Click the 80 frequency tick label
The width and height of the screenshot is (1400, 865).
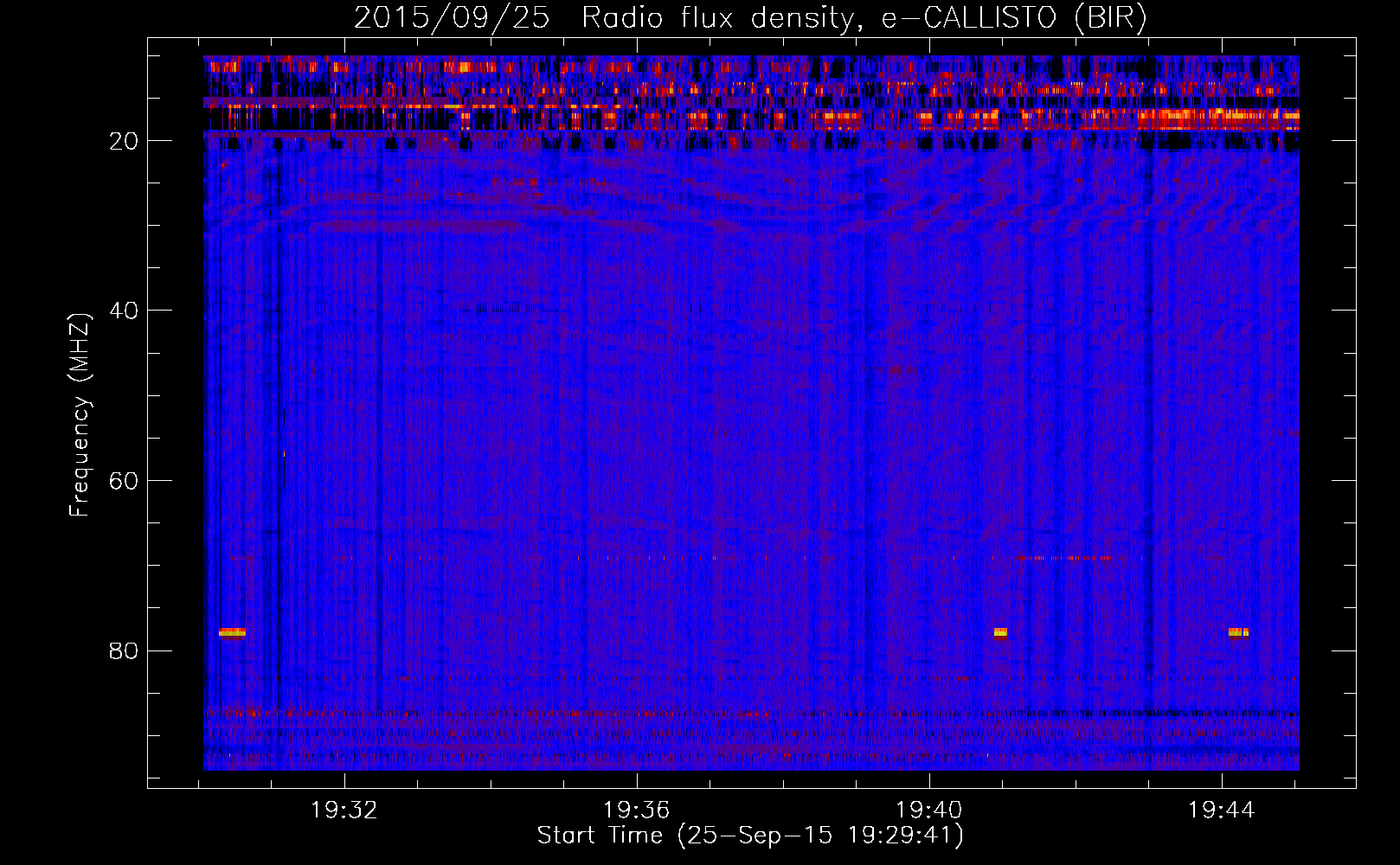[x=124, y=650]
